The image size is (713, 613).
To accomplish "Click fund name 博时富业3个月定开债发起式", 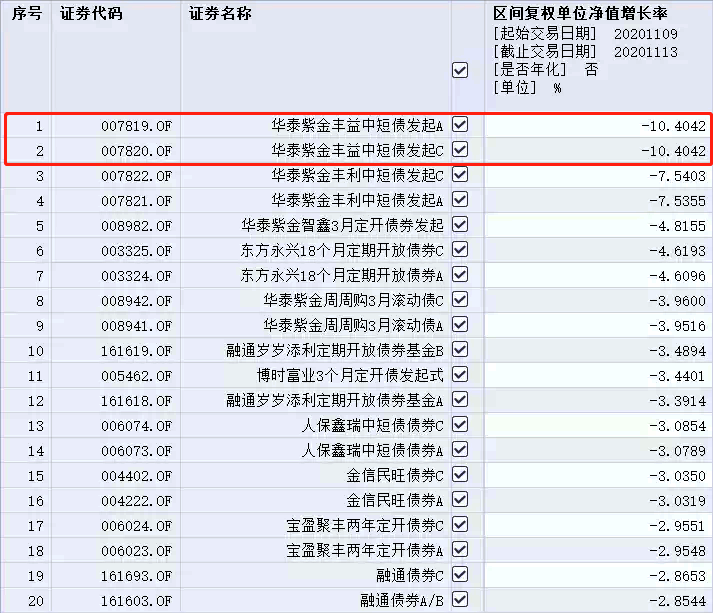I will (350, 375).
